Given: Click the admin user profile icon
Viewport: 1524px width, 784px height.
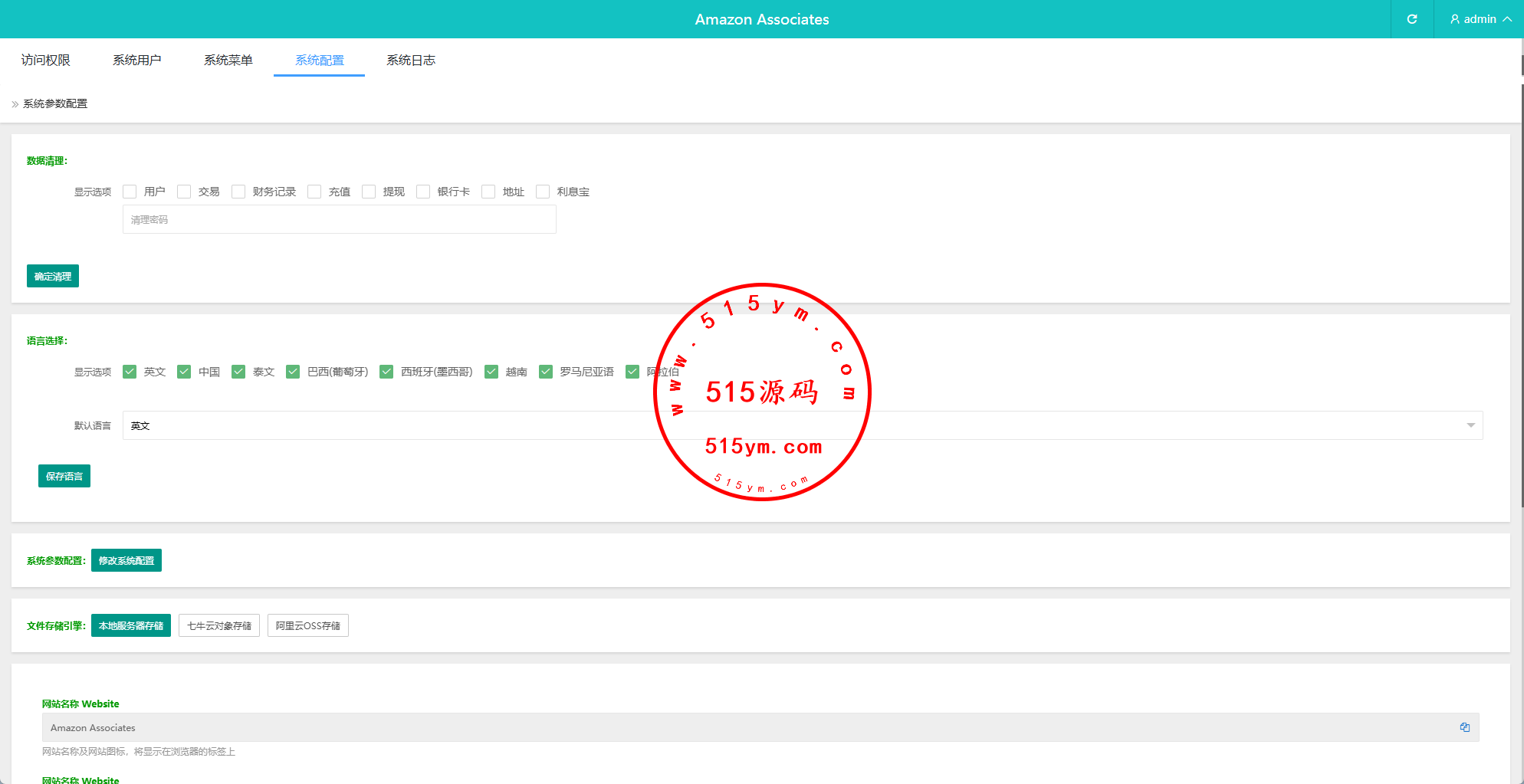Looking at the screenshot, I should [1454, 19].
